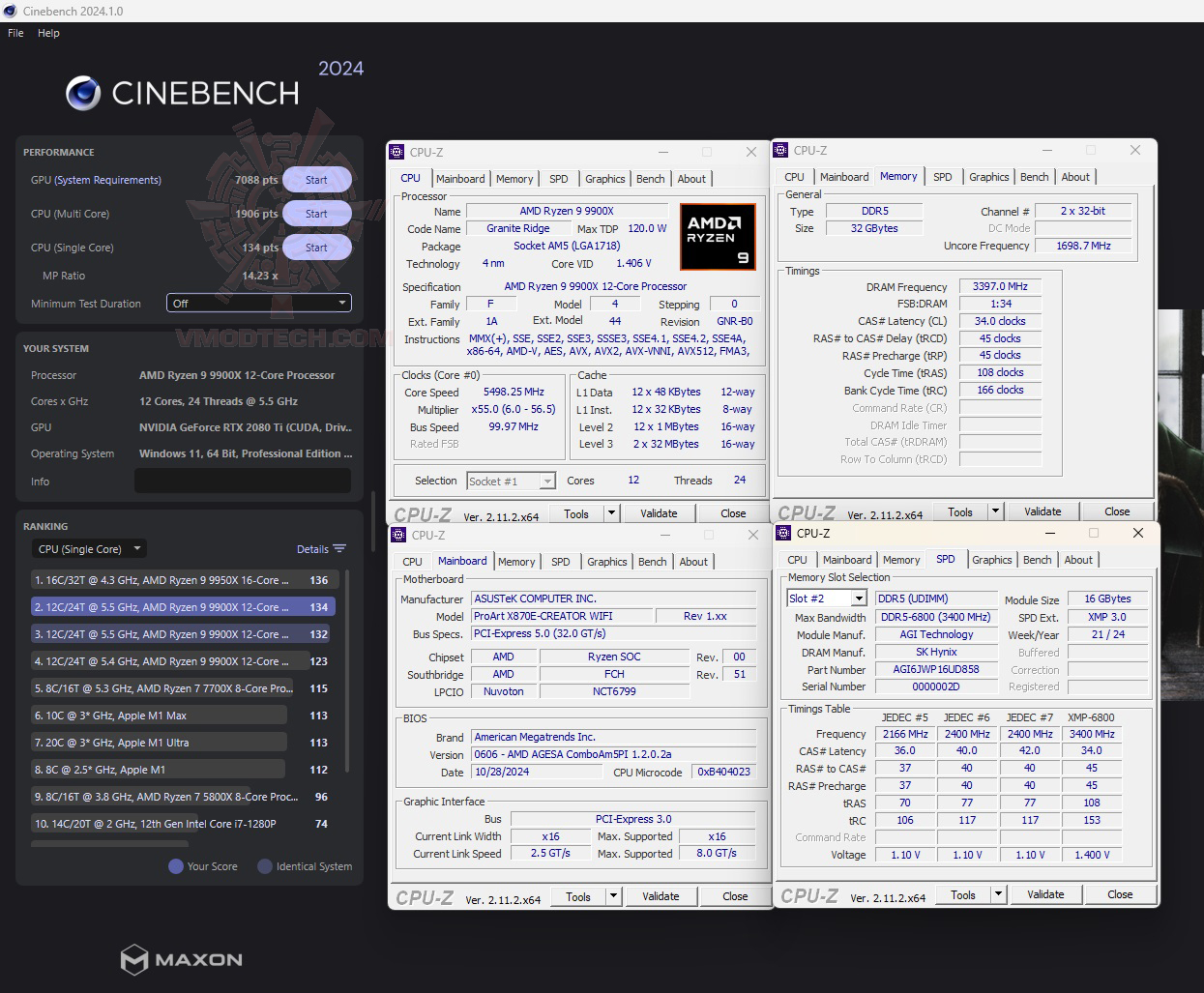The image size is (1204, 993).
Task: Open the Help menu in Cinebench
Action: (x=48, y=33)
